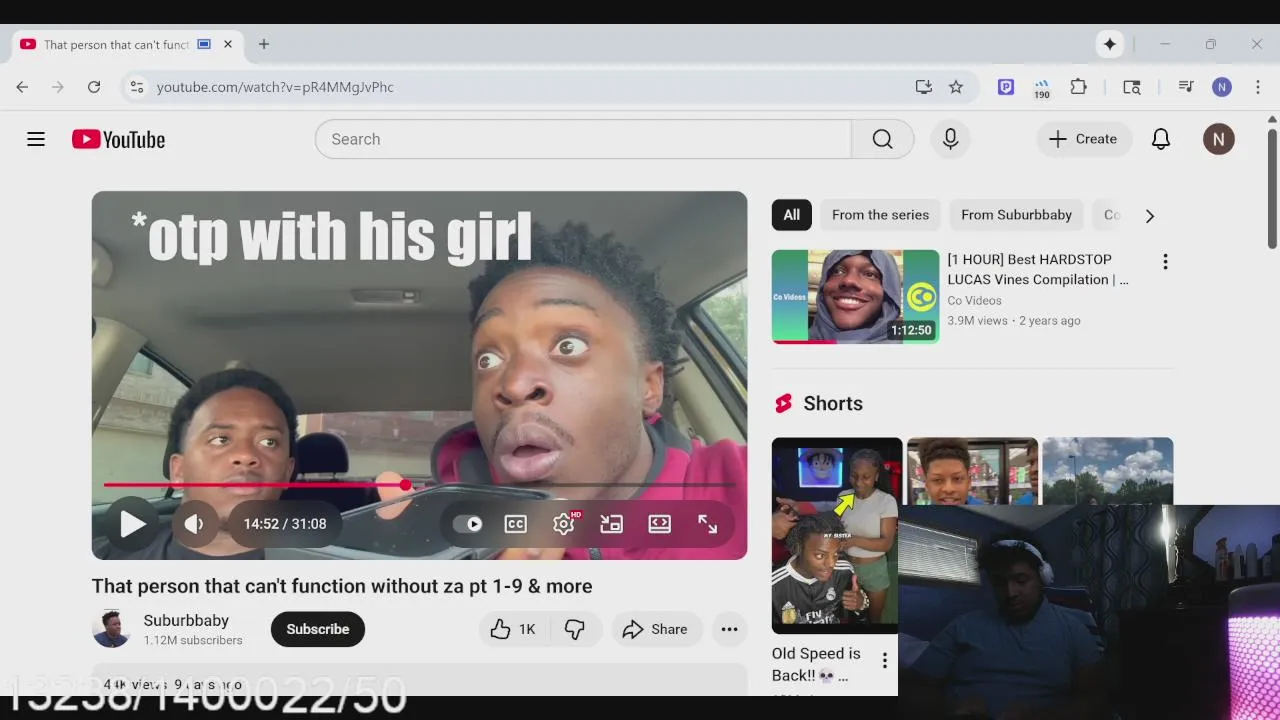Install app icon in address bar
1280x720 pixels.
click(x=923, y=87)
